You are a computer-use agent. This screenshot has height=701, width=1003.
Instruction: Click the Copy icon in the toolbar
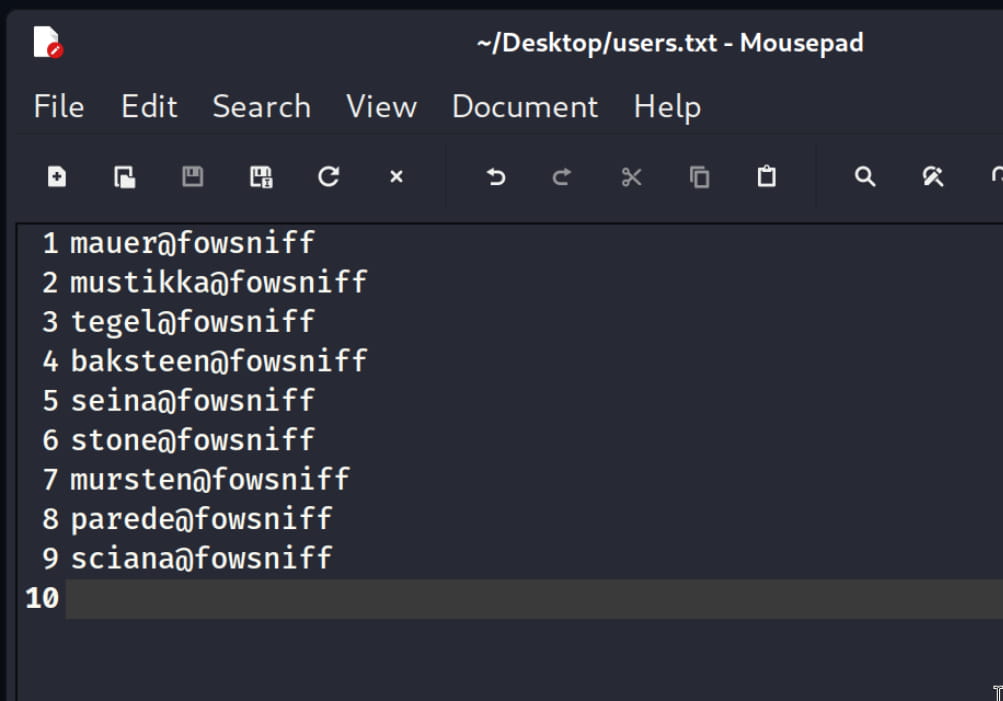pyautogui.click(x=699, y=177)
